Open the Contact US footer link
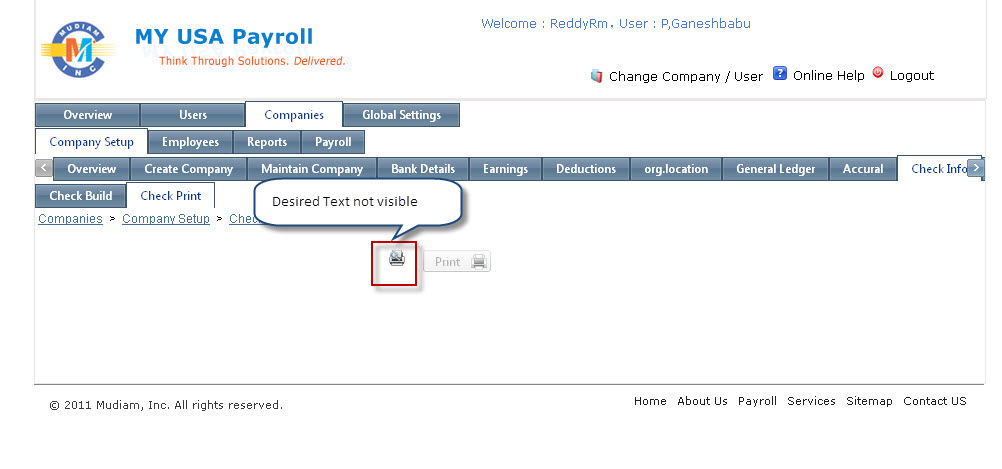The image size is (1002, 469). (935, 401)
